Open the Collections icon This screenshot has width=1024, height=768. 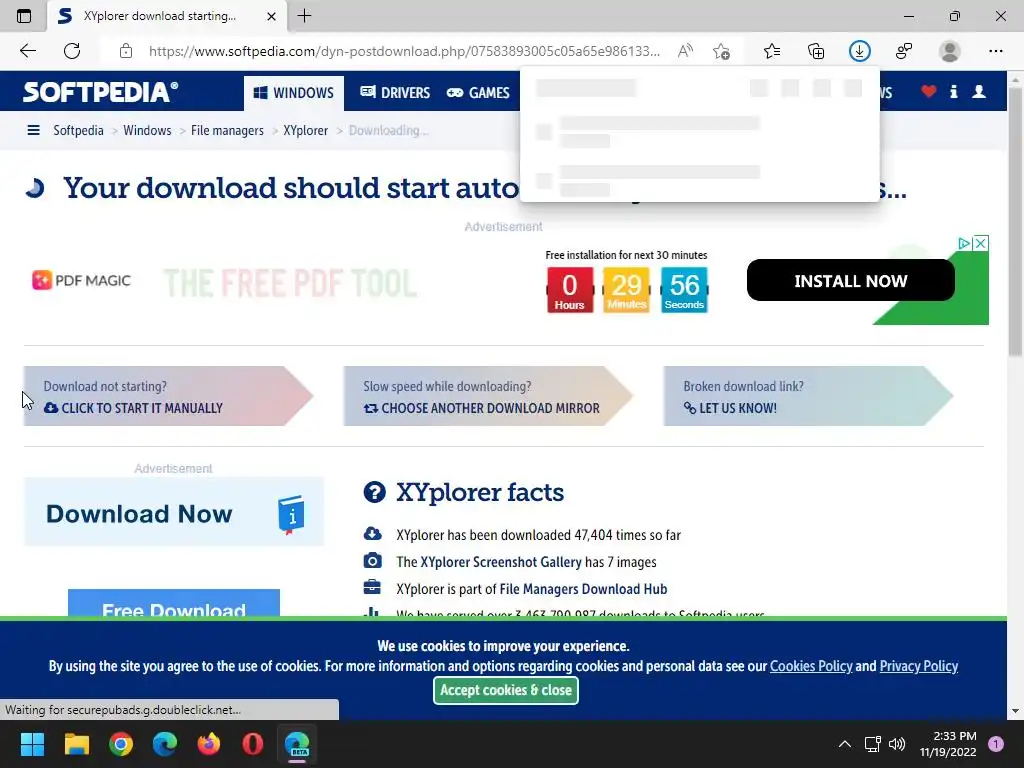point(816,51)
